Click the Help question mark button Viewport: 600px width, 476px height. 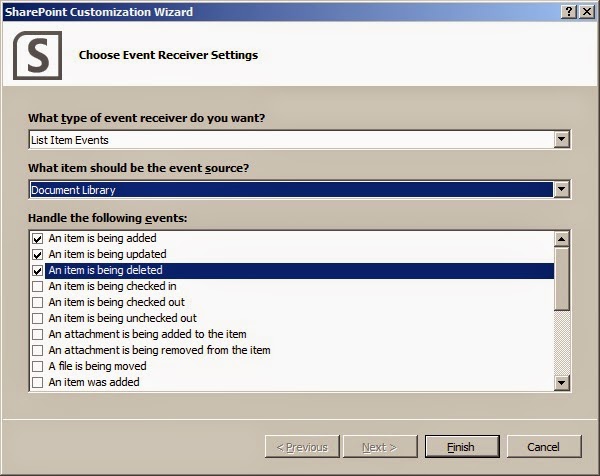pyautogui.click(x=569, y=12)
